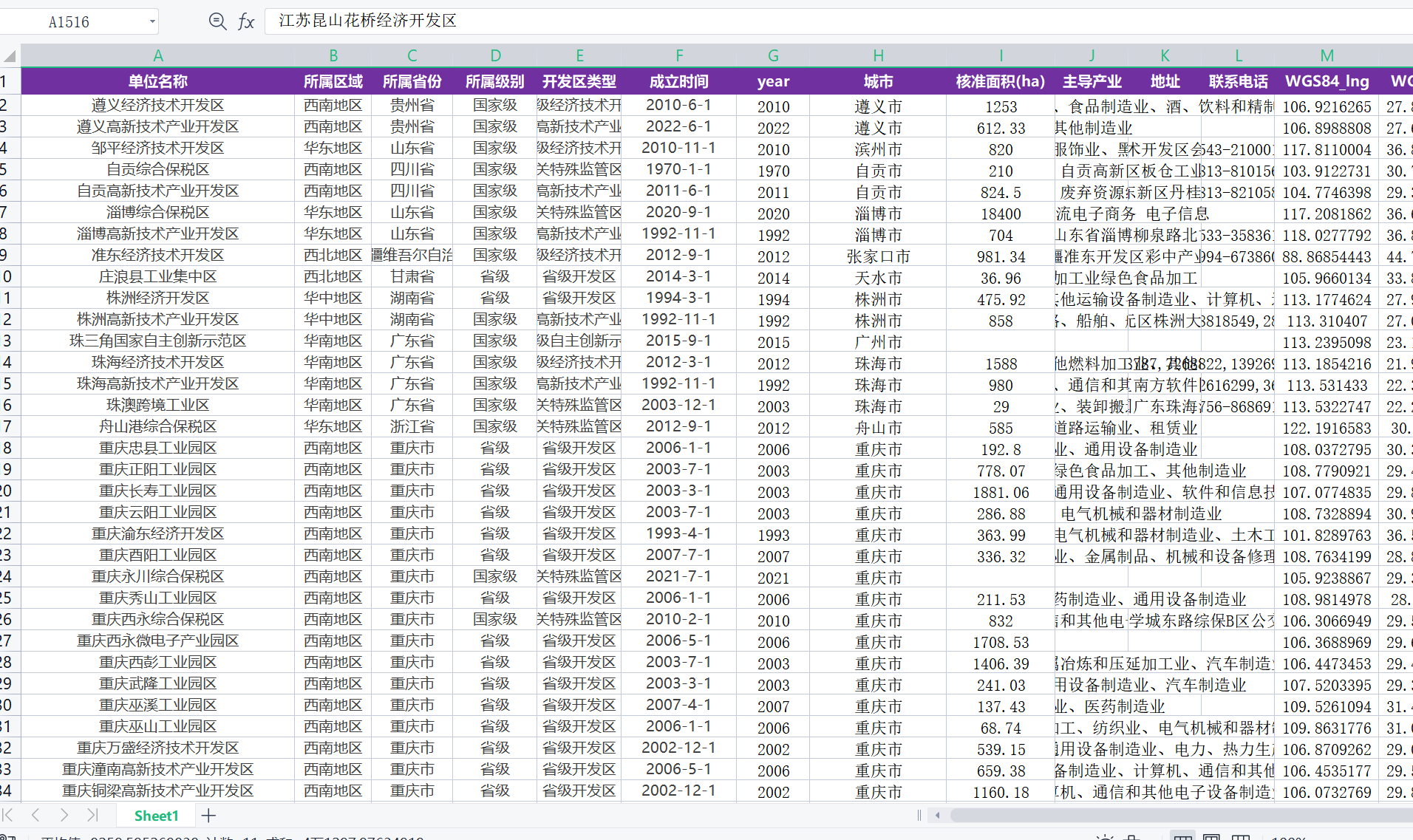Click the formula bar input field

pos(813,21)
